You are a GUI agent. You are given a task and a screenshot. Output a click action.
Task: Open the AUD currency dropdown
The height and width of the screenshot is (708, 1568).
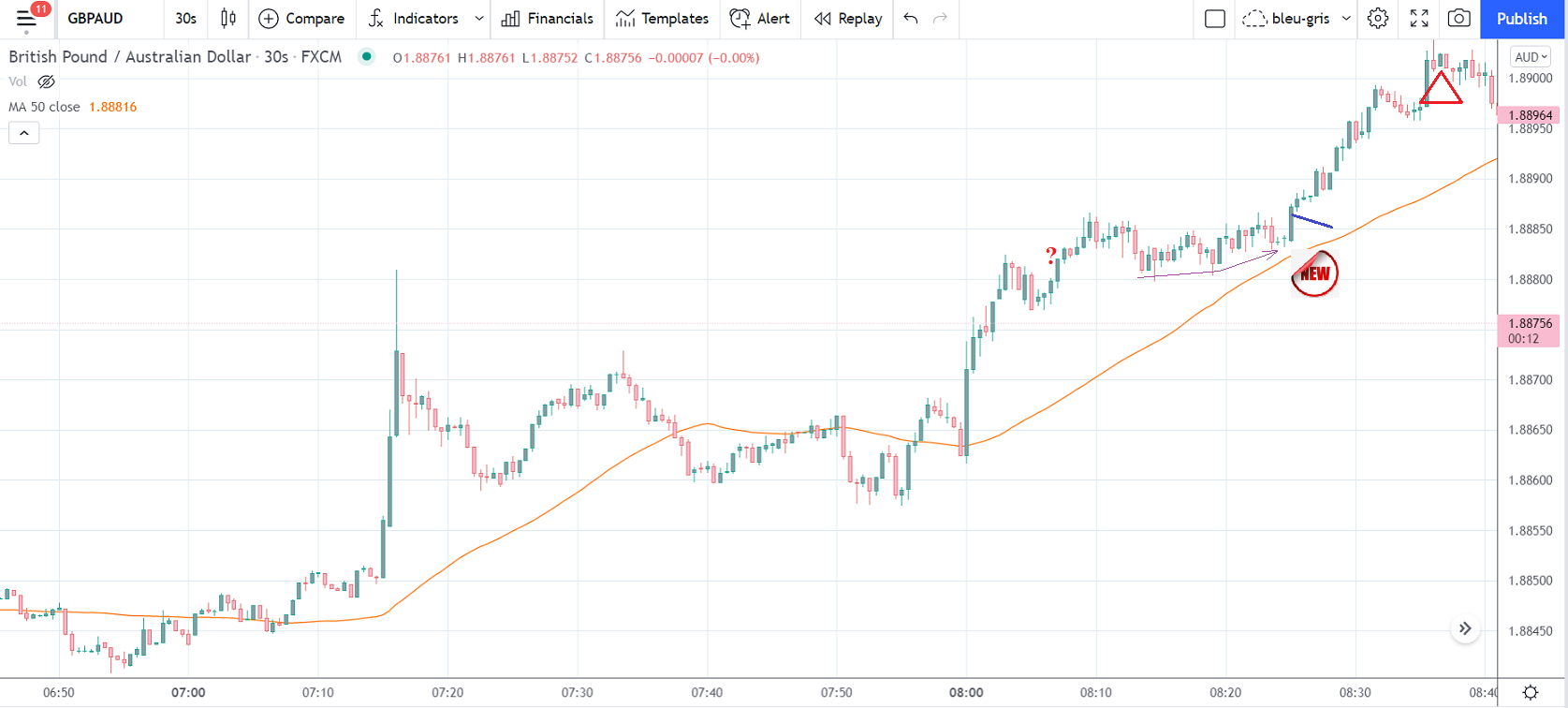coord(1531,57)
